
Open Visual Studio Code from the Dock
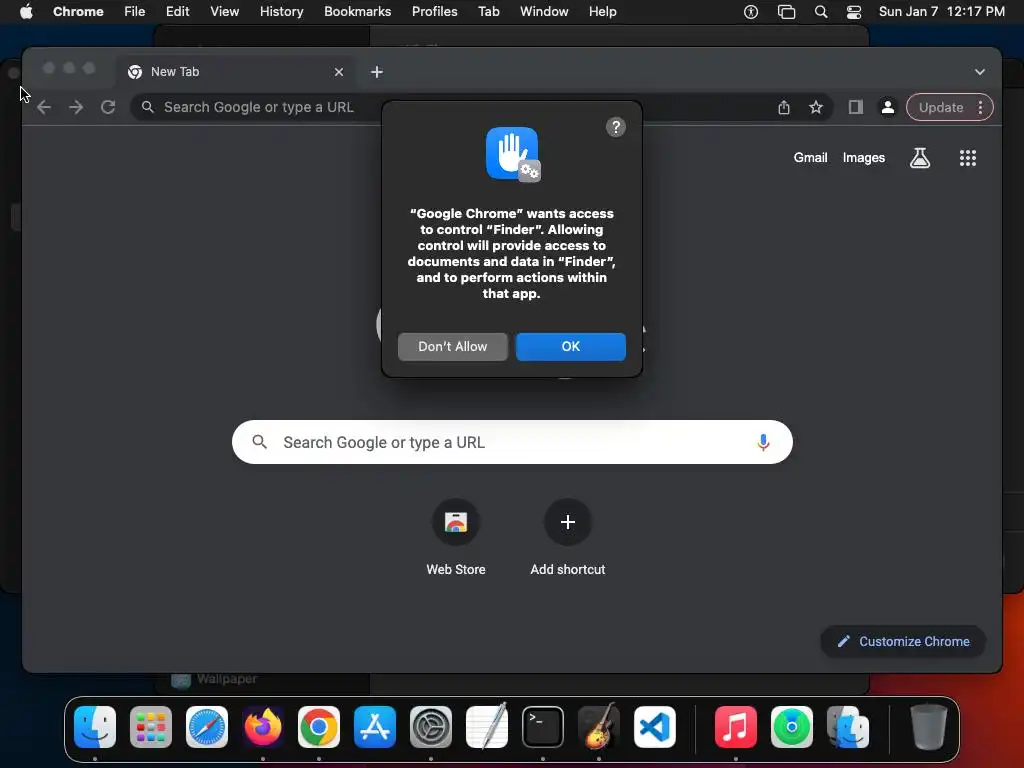pyautogui.click(x=654, y=727)
